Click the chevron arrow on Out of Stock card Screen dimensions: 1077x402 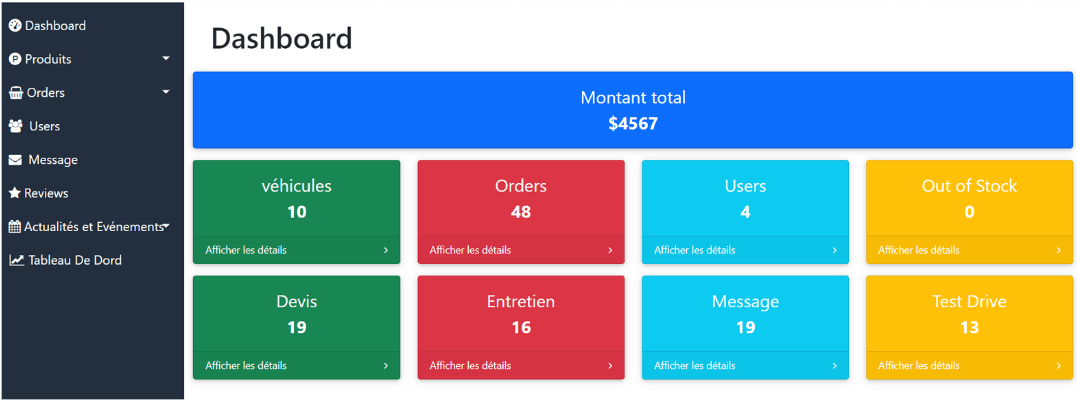(x=1058, y=250)
